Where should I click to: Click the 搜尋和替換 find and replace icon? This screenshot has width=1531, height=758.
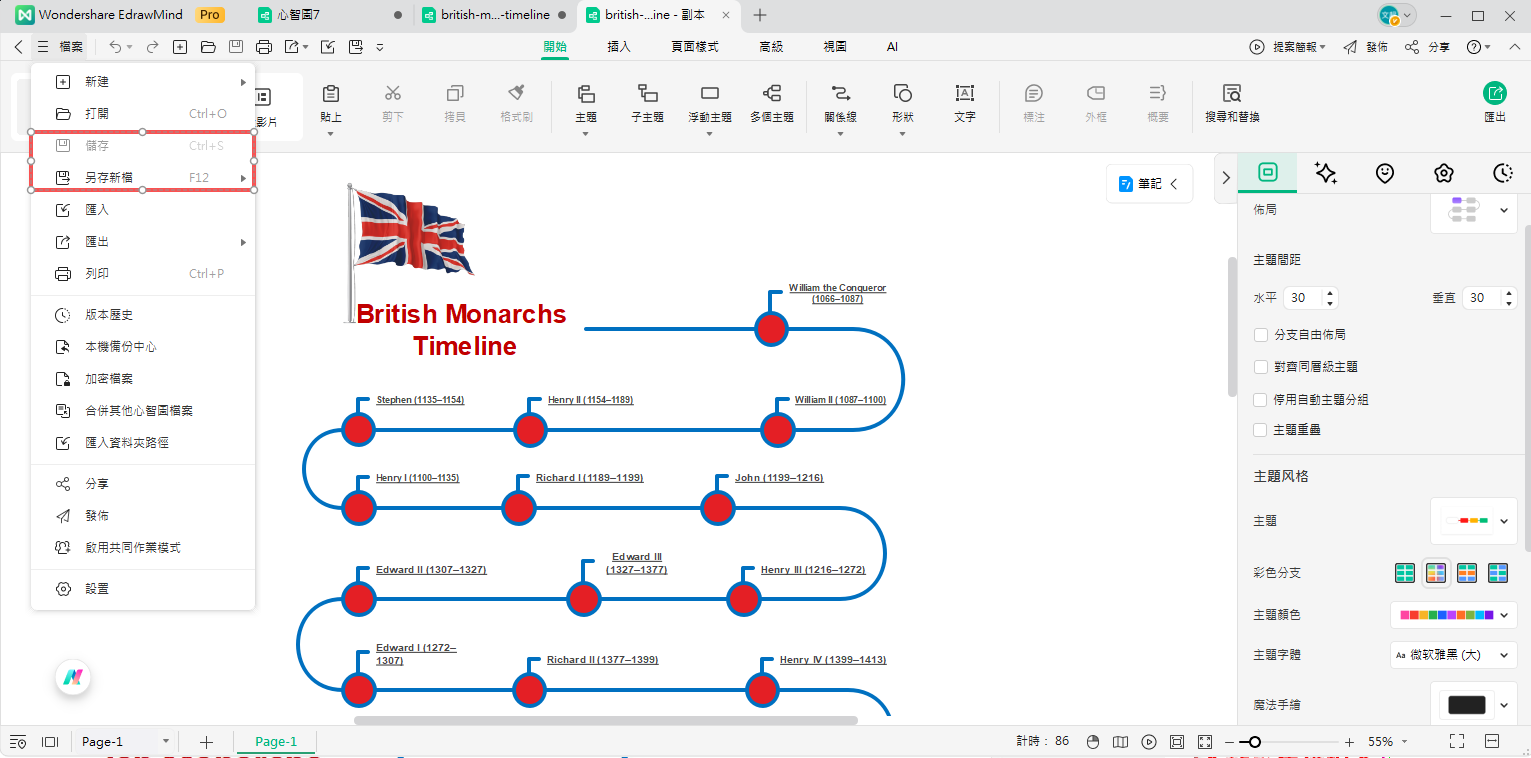(1232, 94)
